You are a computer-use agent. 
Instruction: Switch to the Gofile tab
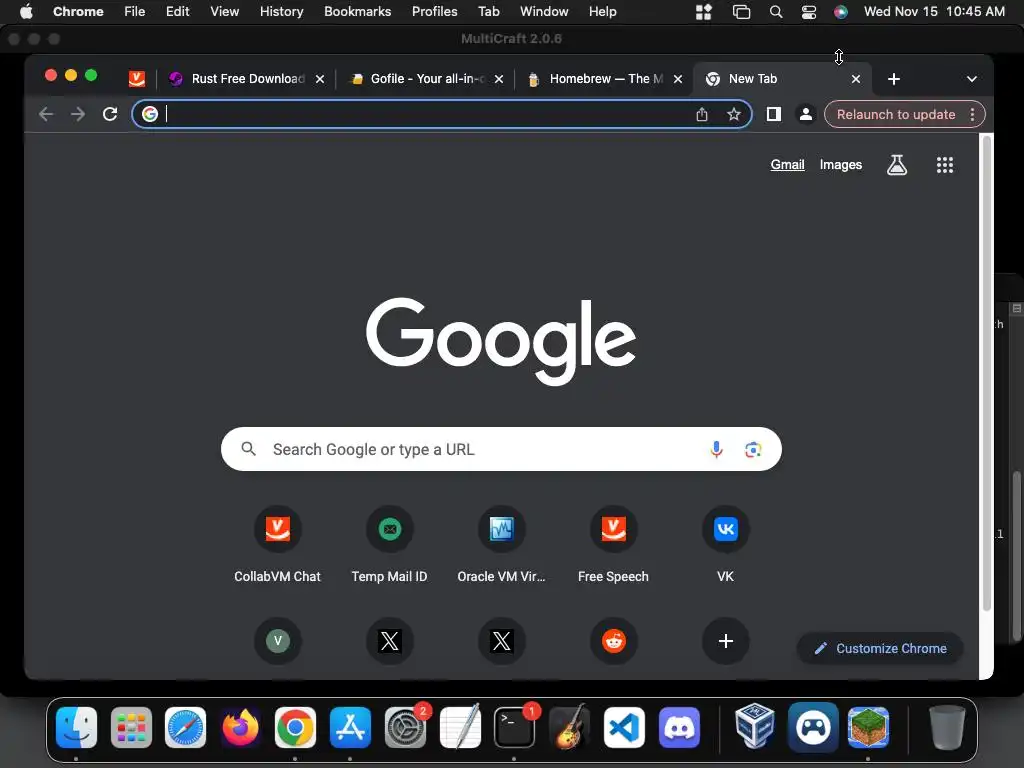(426, 79)
